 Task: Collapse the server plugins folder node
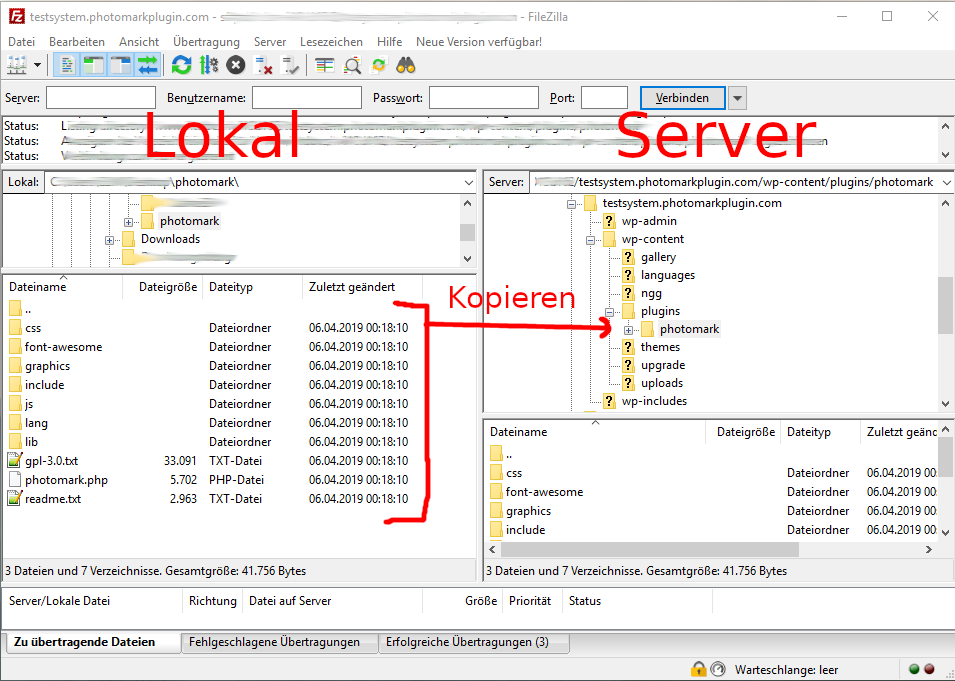(x=610, y=312)
